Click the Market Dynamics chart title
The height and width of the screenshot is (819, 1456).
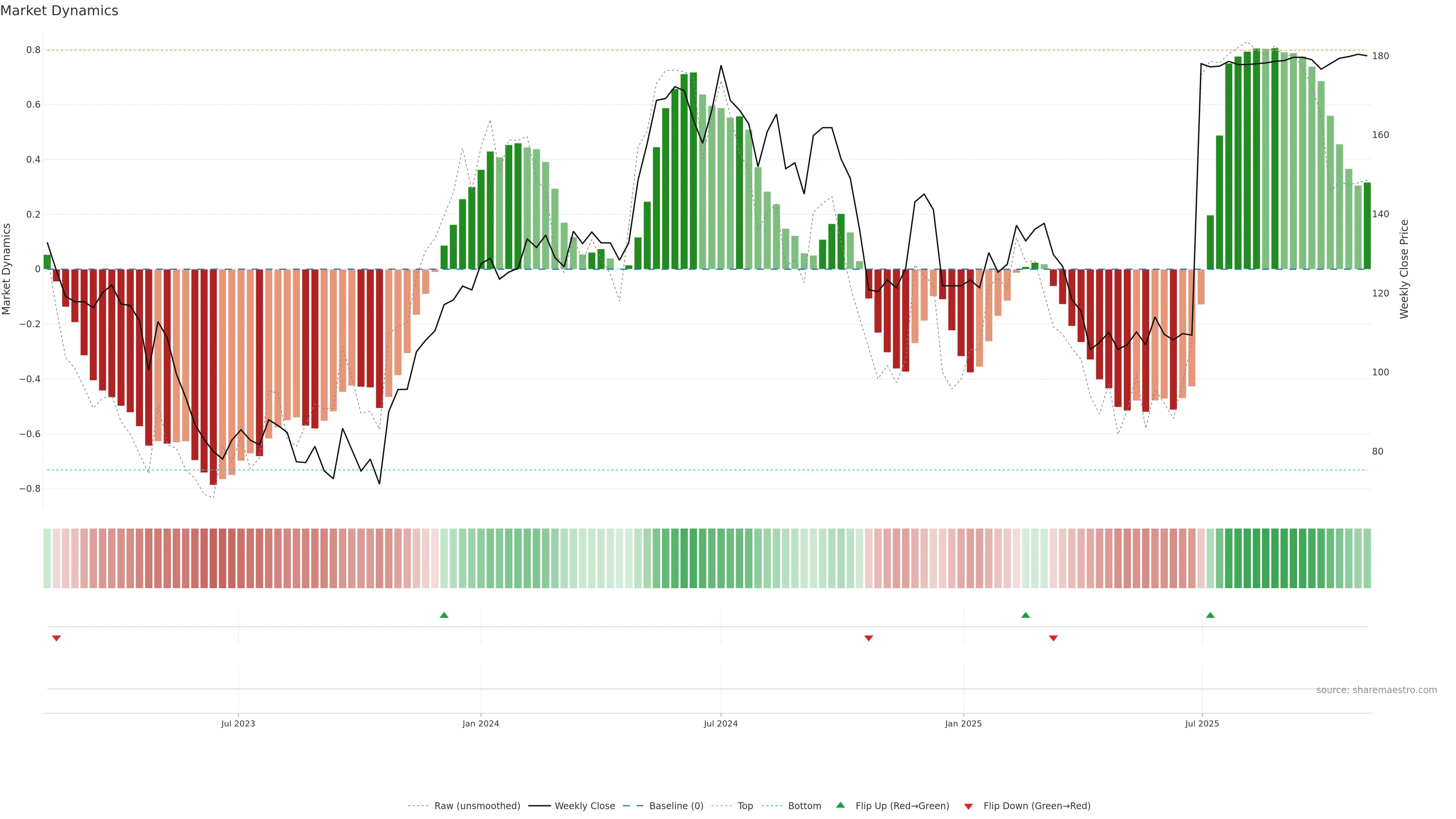click(x=60, y=11)
